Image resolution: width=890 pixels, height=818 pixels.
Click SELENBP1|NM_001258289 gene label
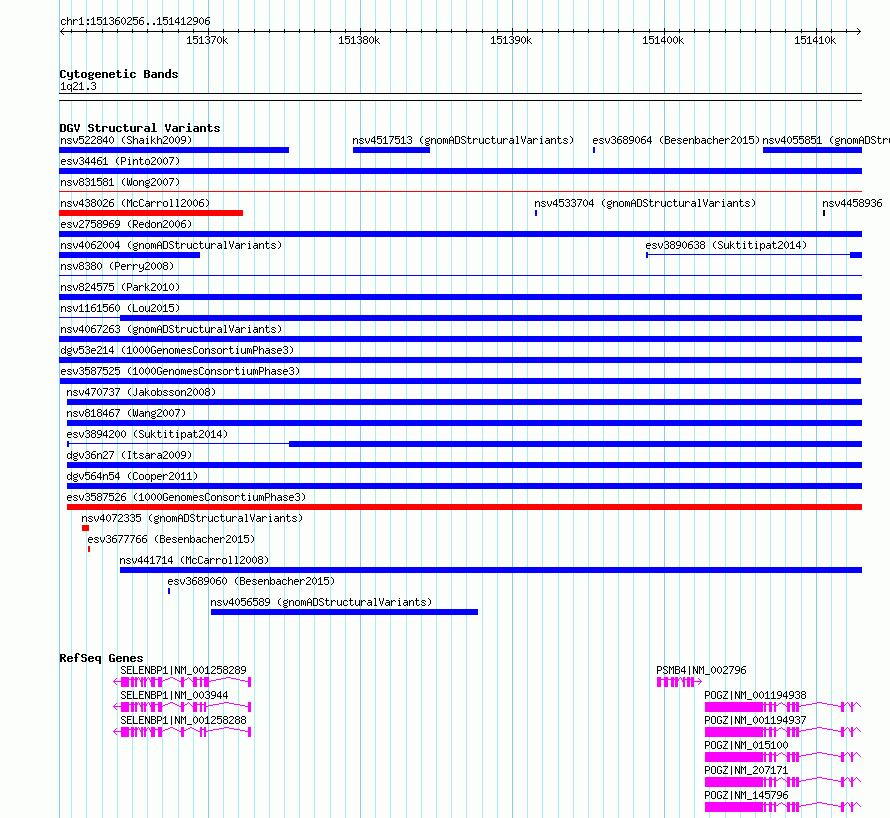[x=183, y=670]
